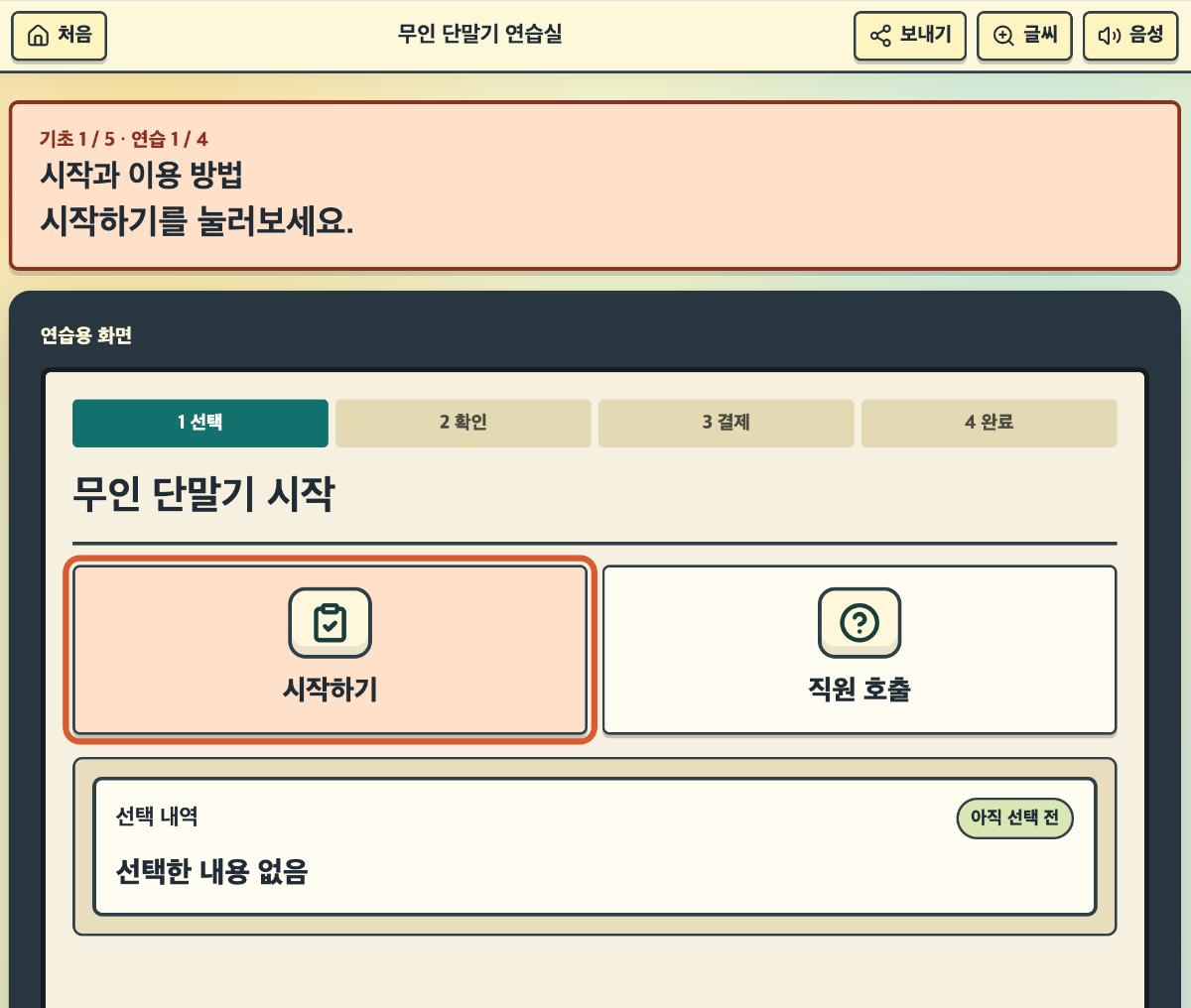Viewport: 1191px width, 1008px height.
Task: Switch to the 4 완료 step tab
Action: coord(990,423)
